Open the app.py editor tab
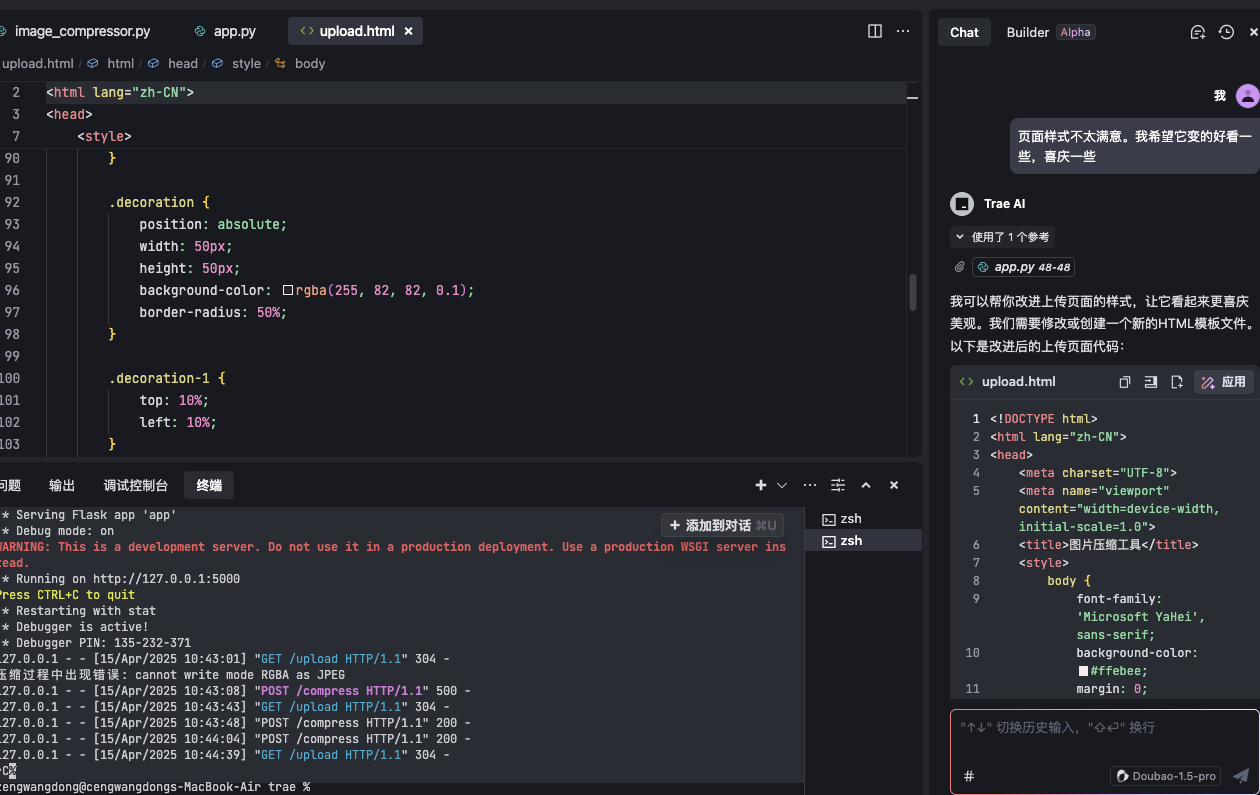 point(226,31)
